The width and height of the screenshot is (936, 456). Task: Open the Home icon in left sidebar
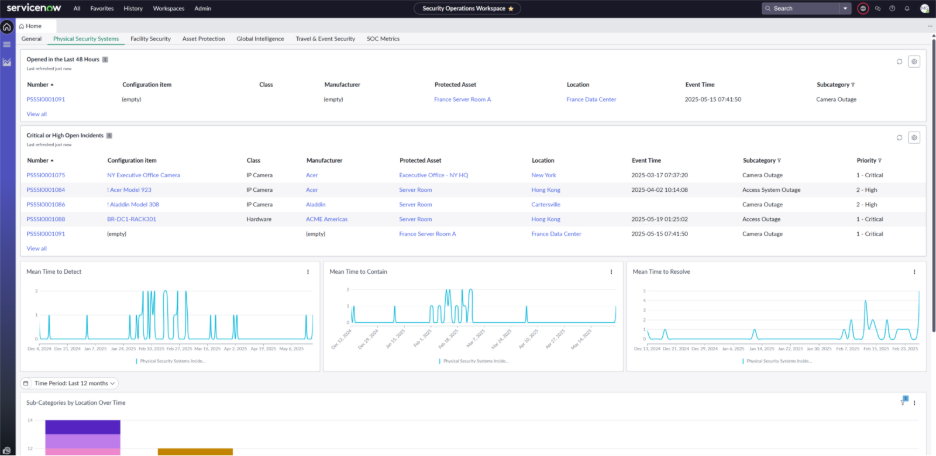pos(7,27)
